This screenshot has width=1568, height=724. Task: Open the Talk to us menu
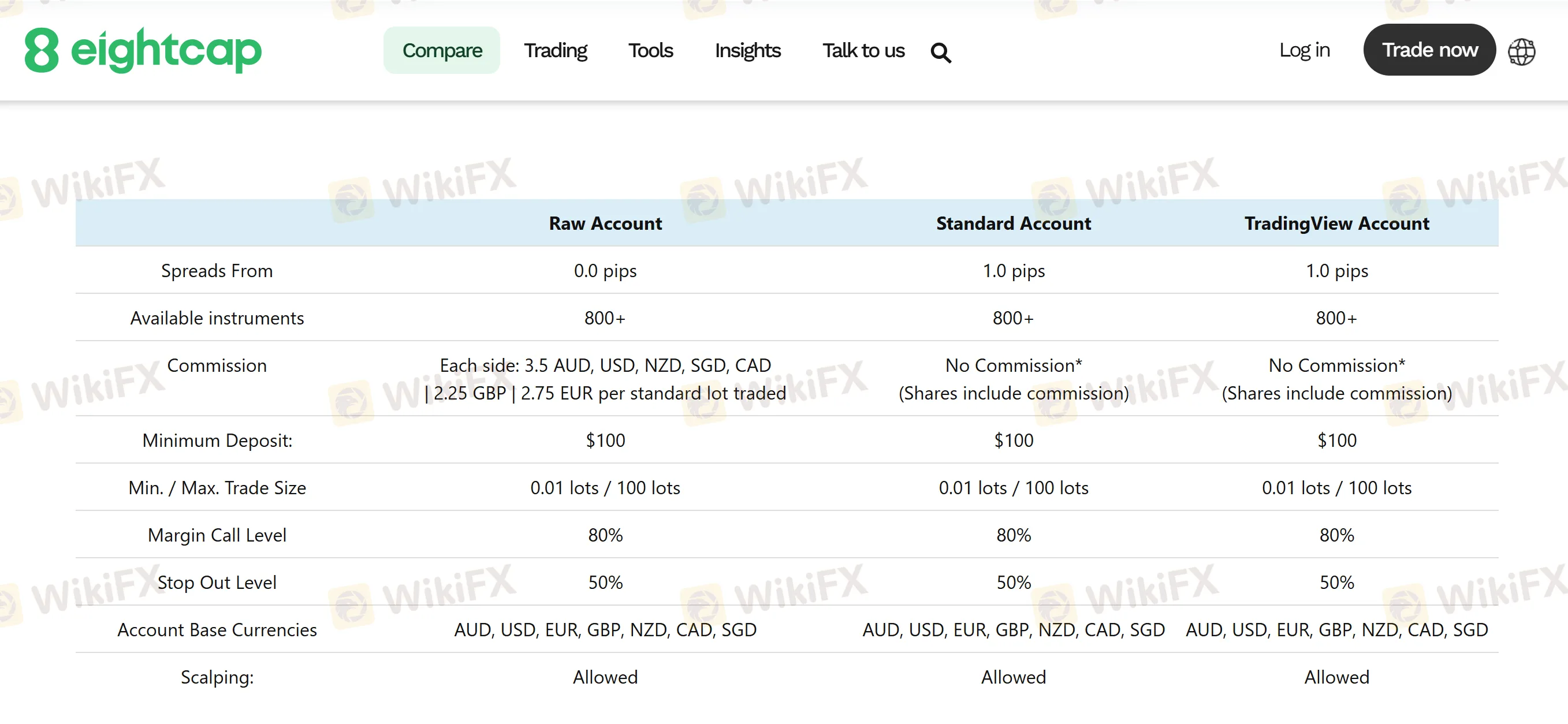pyautogui.click(x=863, y=50)
